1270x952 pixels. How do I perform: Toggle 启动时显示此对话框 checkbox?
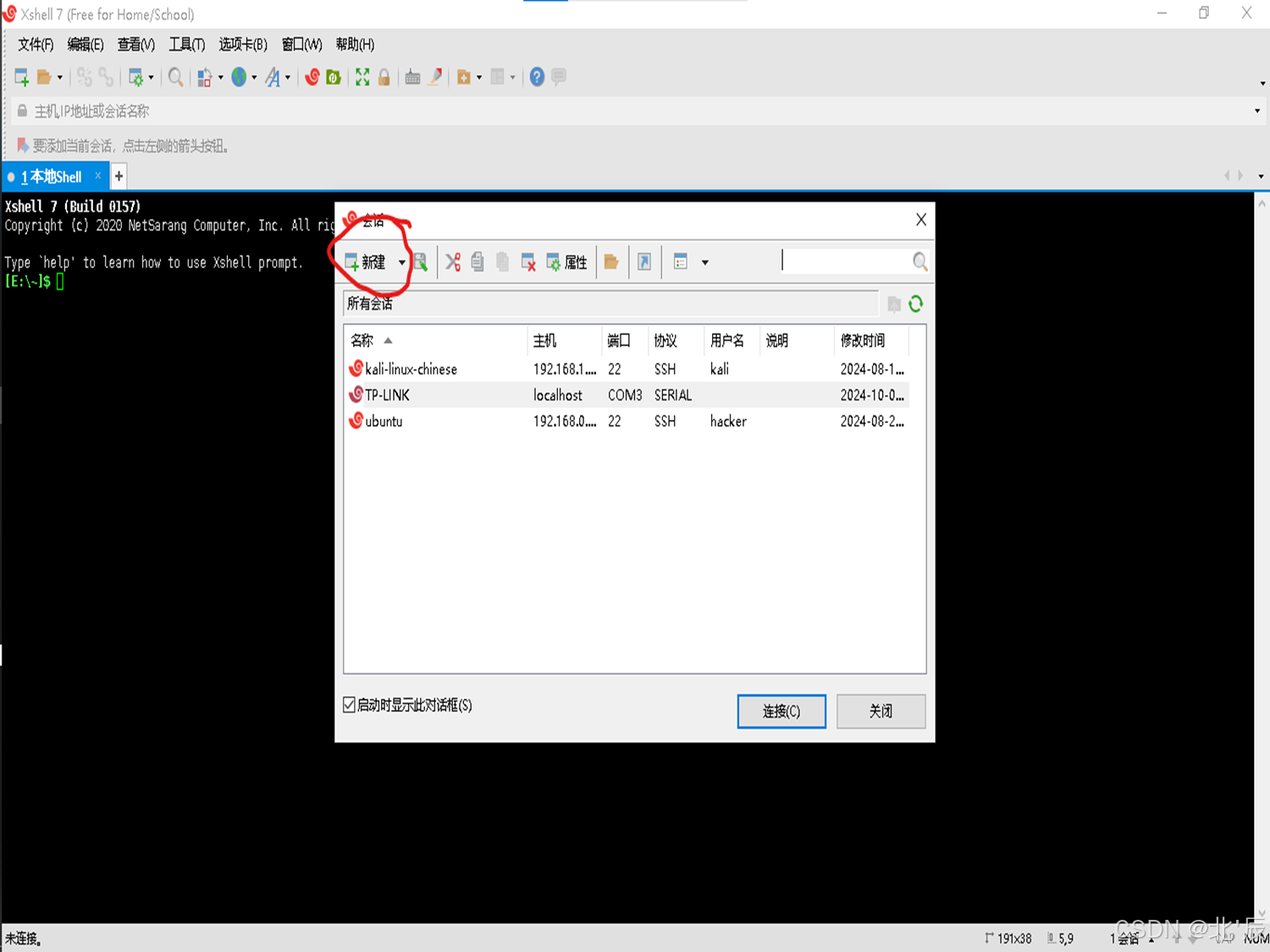[349, 705]
